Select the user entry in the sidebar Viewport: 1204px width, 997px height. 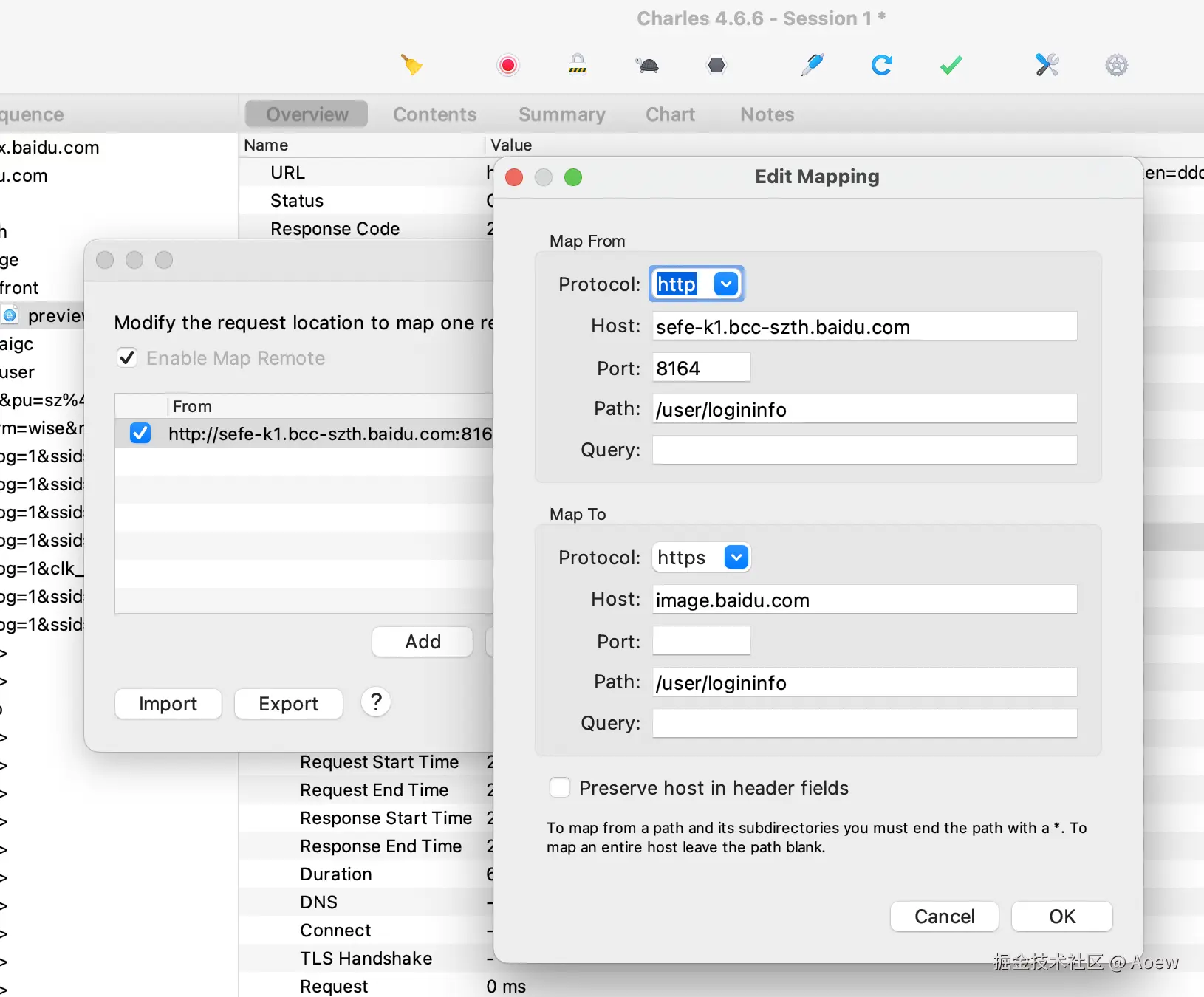[x=18, y=372]
